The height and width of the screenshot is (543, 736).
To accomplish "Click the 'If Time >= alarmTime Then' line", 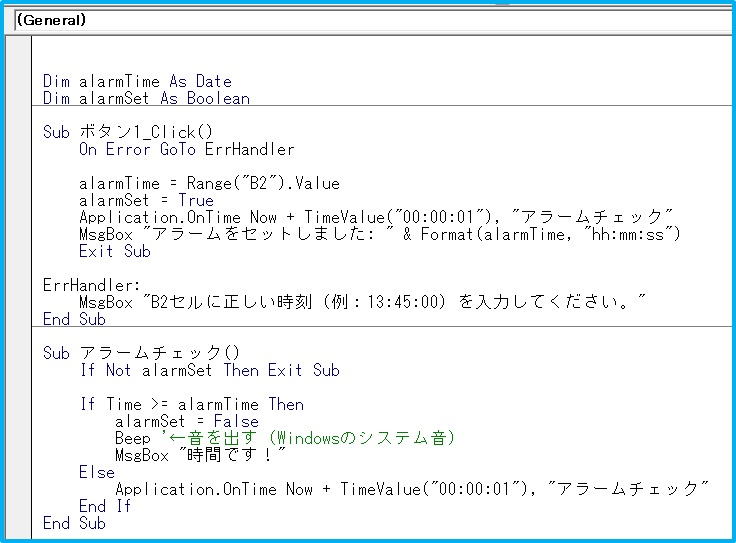I will pos(192,404).
